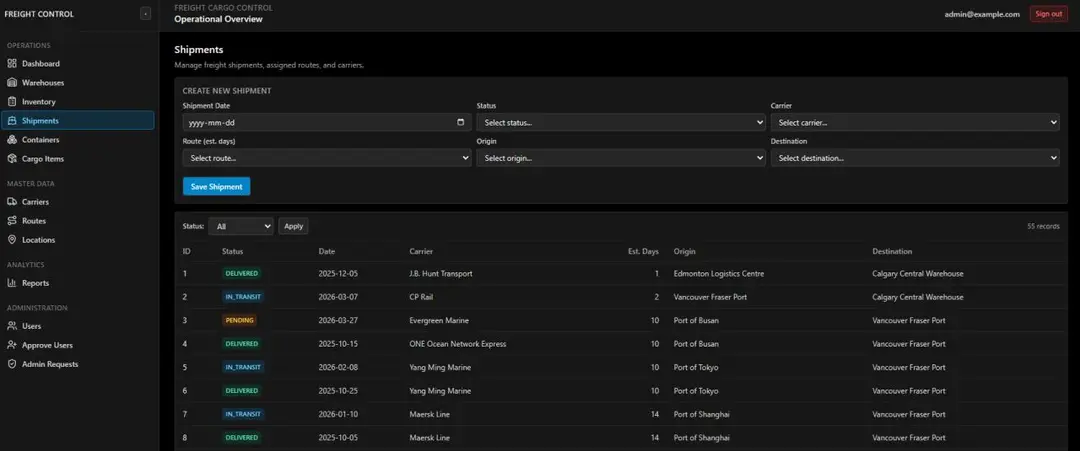Click the Shipments package icon
The height and width of the screenshot is (451, 1080).
coord(12,120)
